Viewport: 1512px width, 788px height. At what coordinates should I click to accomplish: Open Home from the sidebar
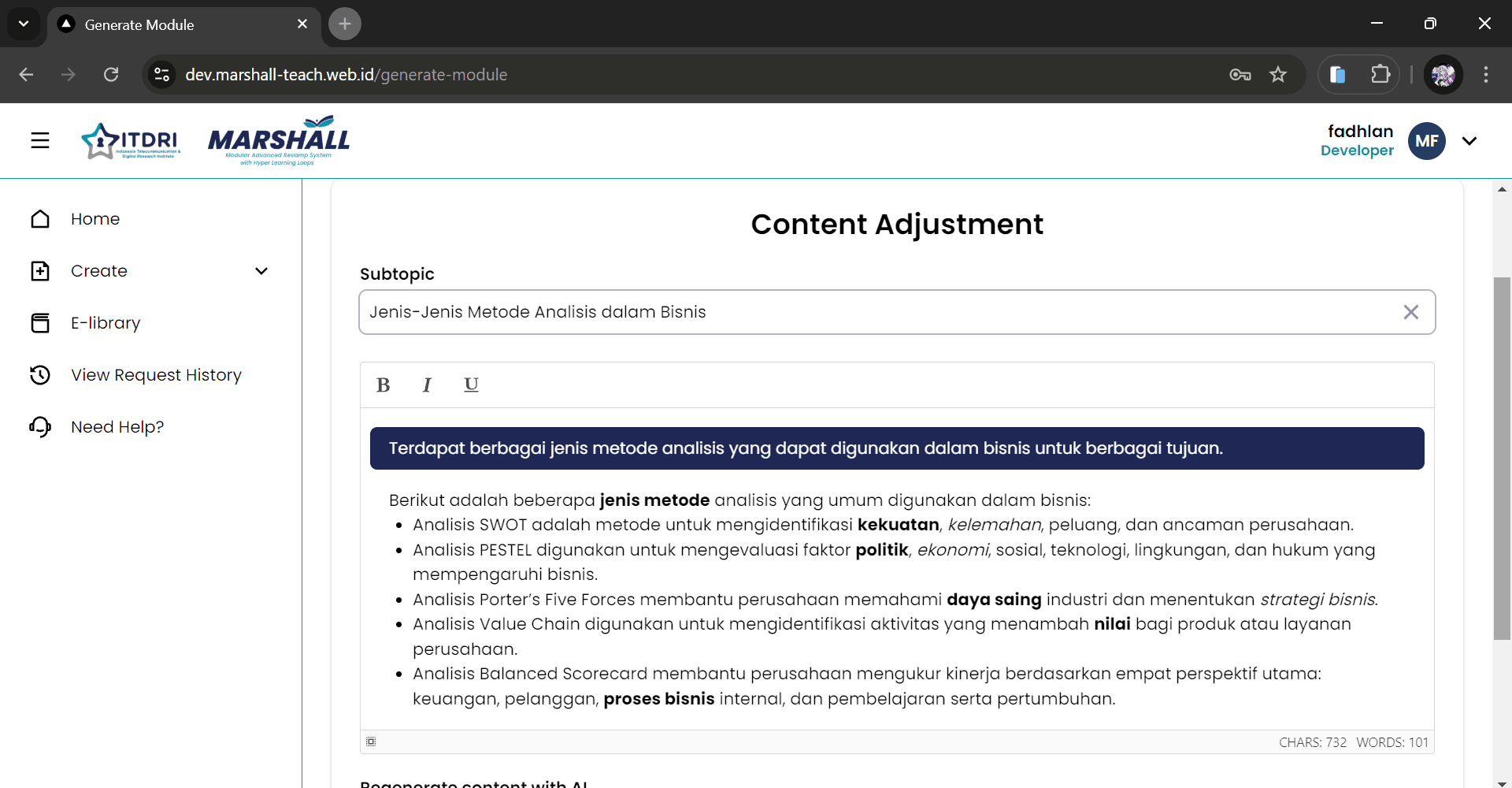95,219
